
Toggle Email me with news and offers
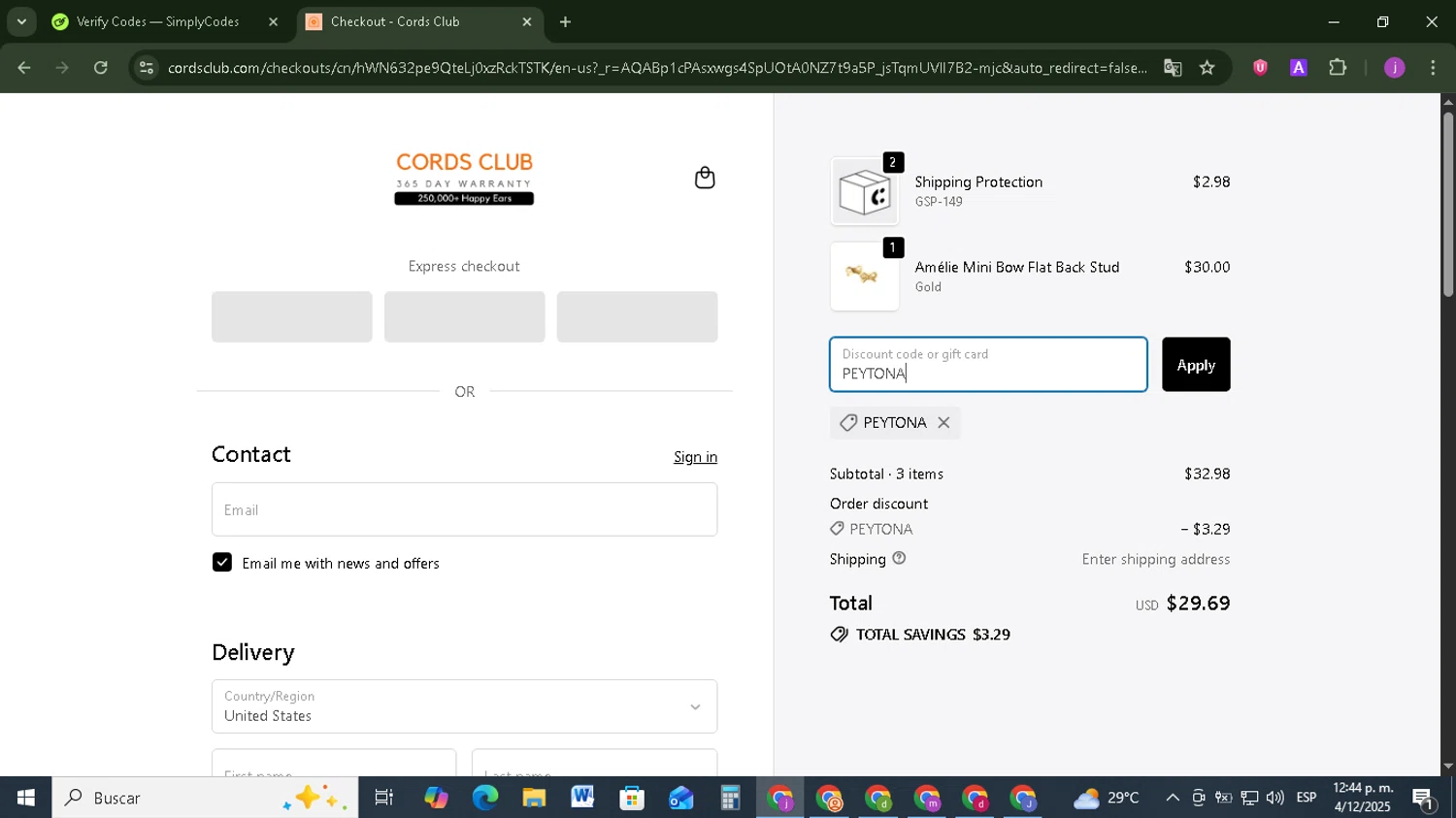(222, 563)
